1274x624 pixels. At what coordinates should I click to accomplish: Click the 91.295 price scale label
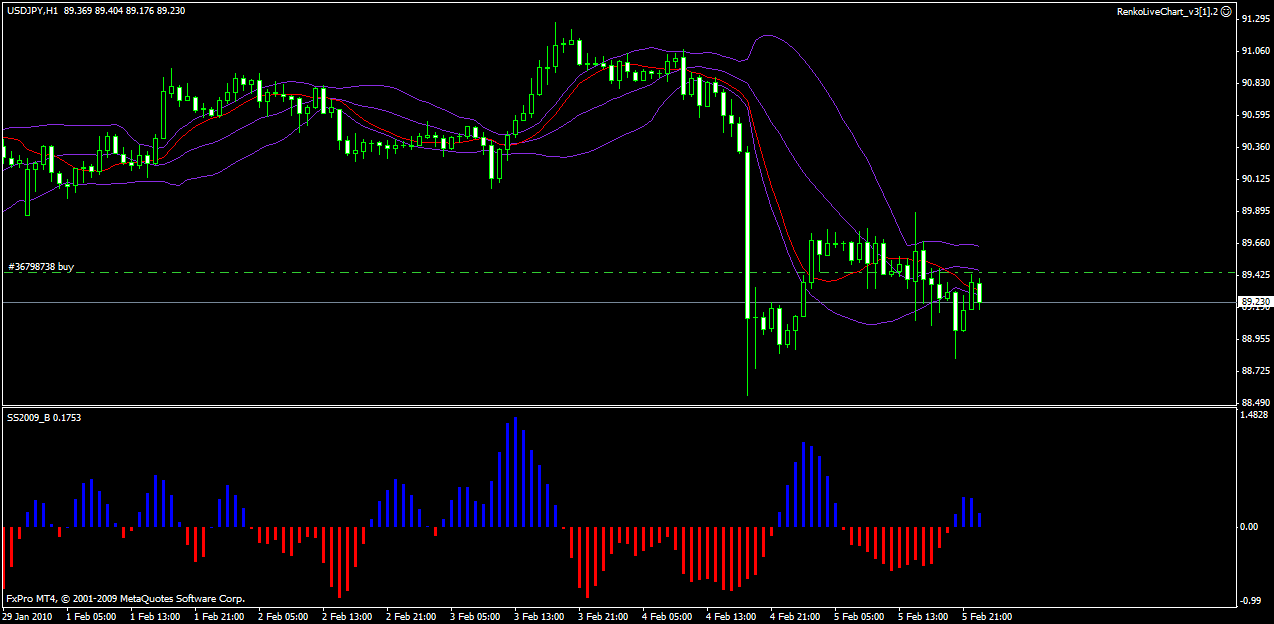(1255, 19)
